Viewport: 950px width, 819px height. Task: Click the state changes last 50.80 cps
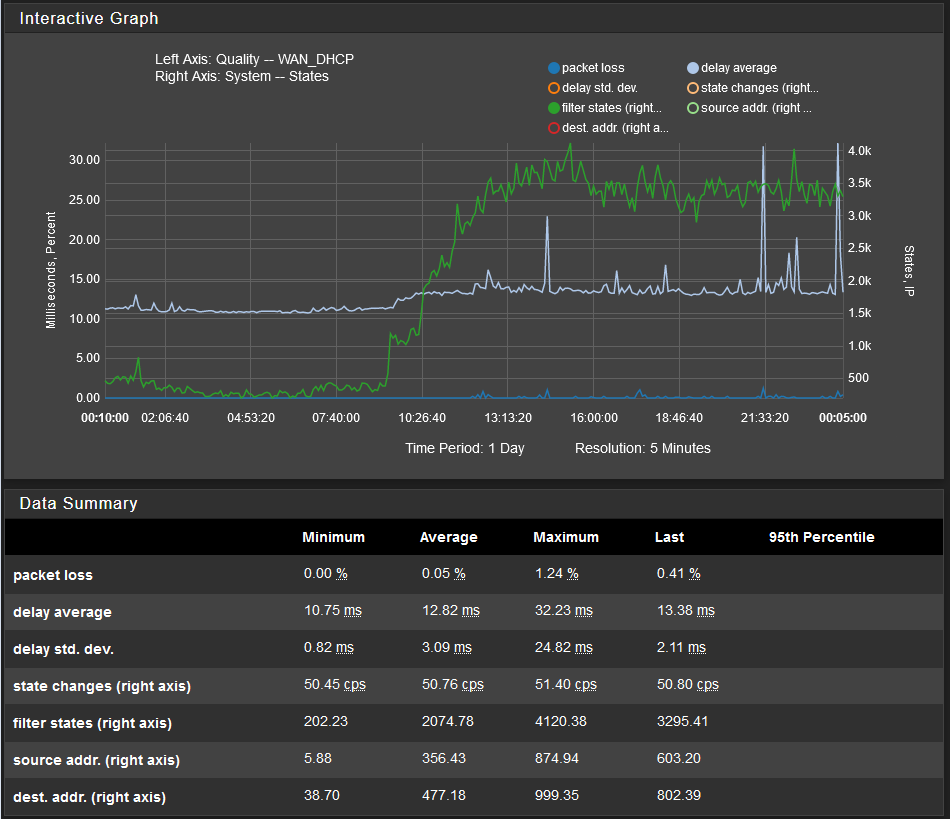688,685
